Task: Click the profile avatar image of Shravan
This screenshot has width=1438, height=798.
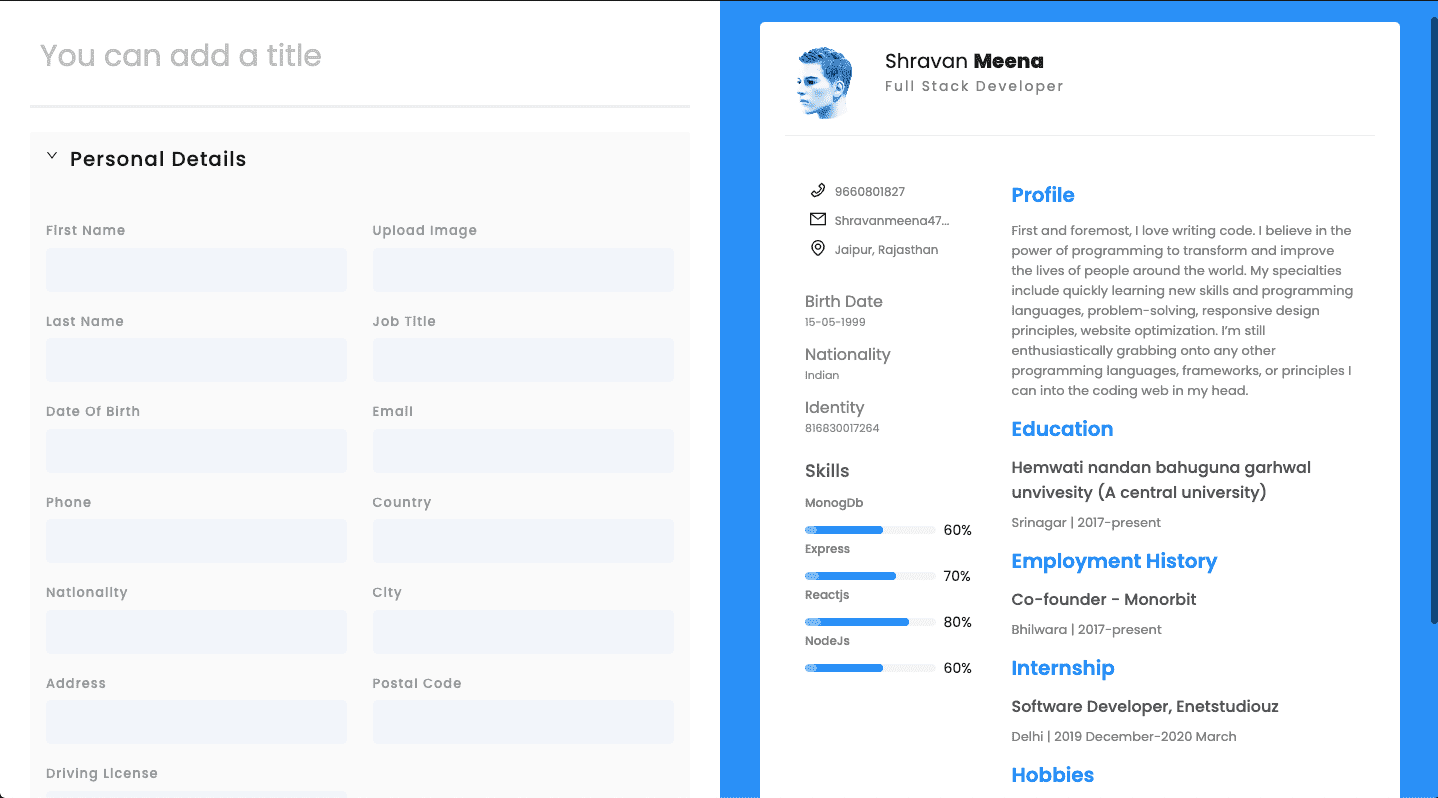Action: [x=825, y=83]
